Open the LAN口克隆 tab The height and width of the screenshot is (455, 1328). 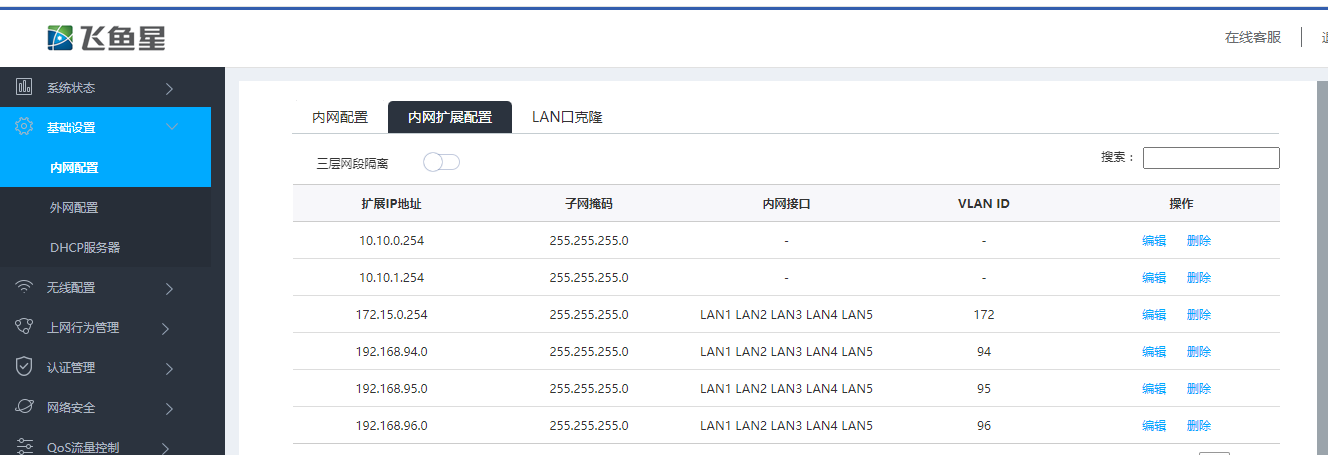pos(567,117)
